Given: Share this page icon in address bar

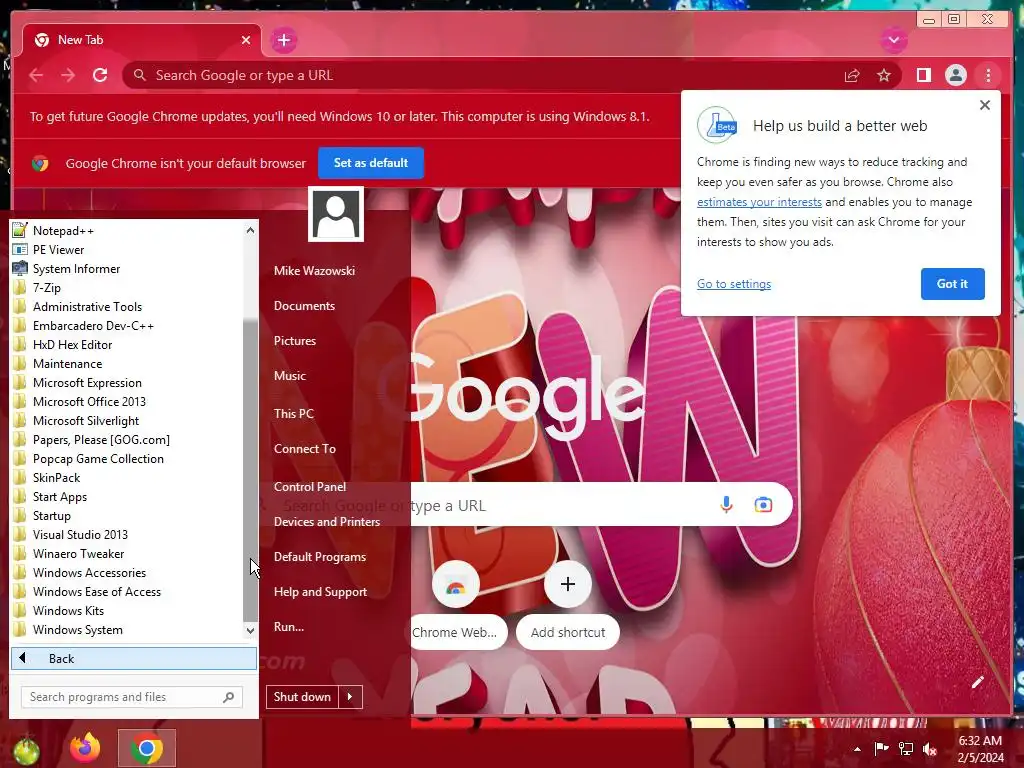Looking at the screenshot, I should (852, 76).
